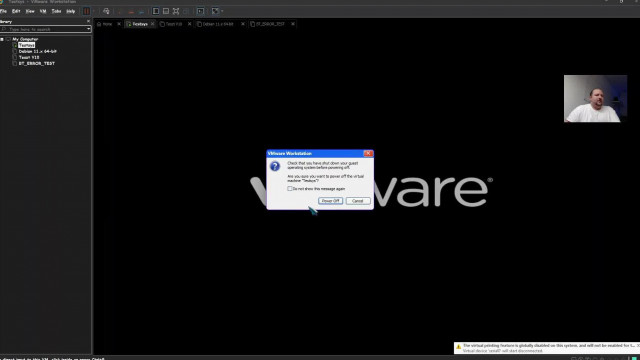
Task: Collapse the My Computer tree node
Action: tap(2, 39)
